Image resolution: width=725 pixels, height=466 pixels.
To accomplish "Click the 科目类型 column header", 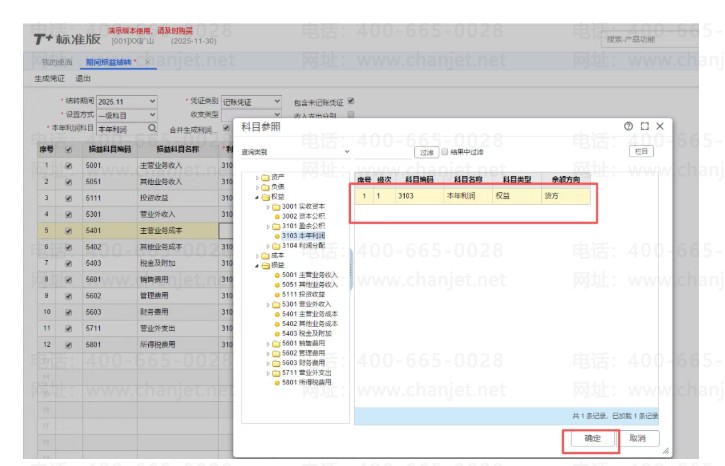I will pyautogui.click(x=516, y=179).
